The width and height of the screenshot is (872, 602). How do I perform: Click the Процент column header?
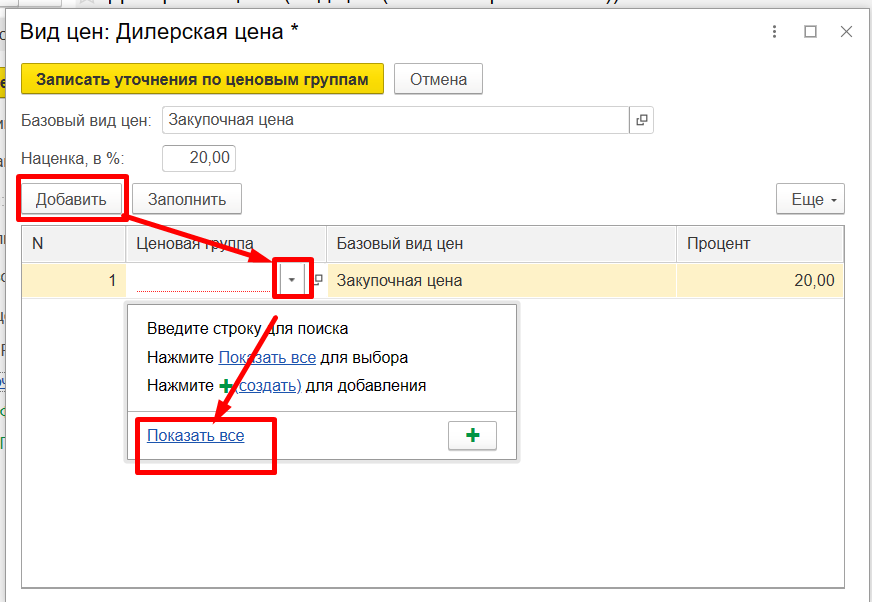[x=759, y=244]
